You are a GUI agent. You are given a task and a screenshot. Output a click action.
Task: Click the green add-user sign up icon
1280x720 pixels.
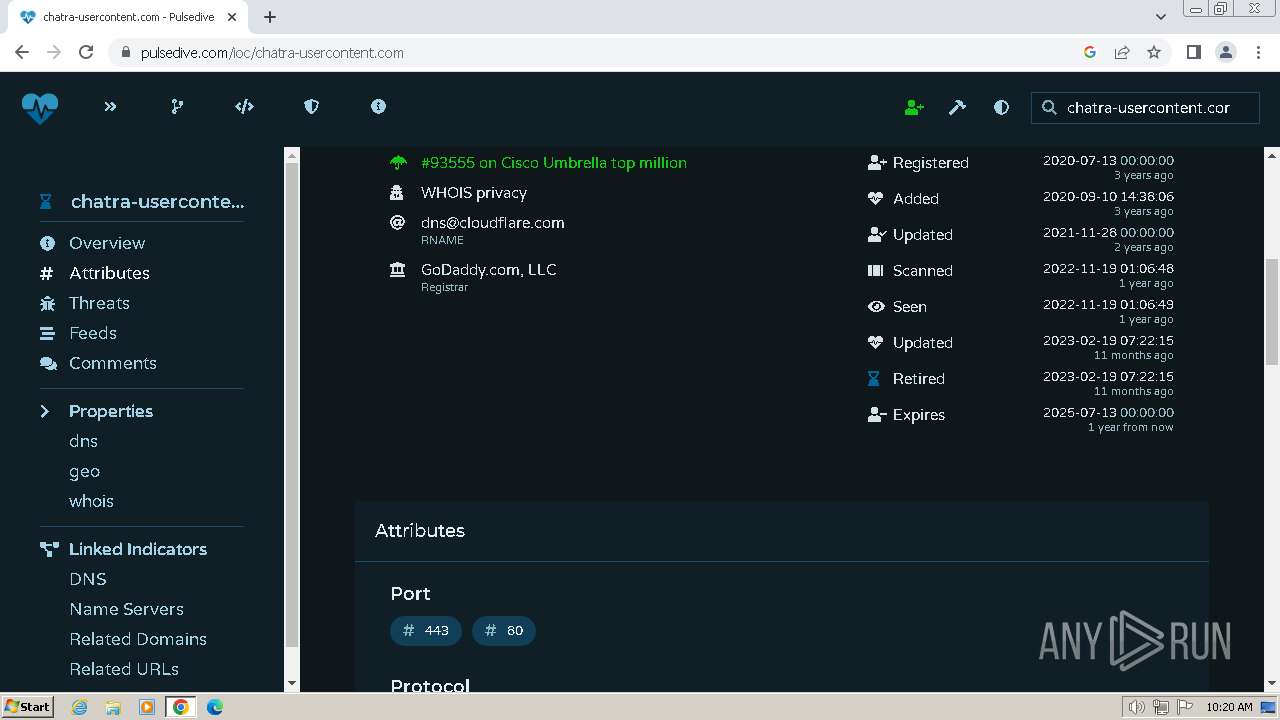(x=914, y=107)
